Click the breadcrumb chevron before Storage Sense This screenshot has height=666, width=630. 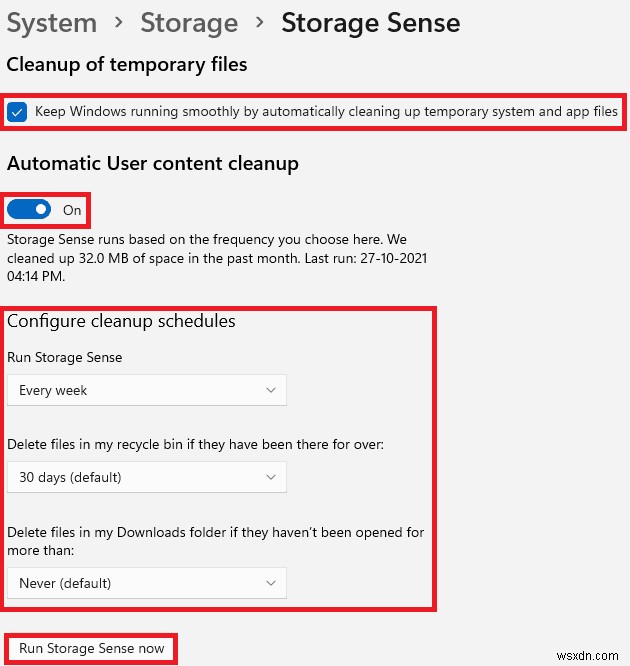pyautogui.click(x=260, y=23)
